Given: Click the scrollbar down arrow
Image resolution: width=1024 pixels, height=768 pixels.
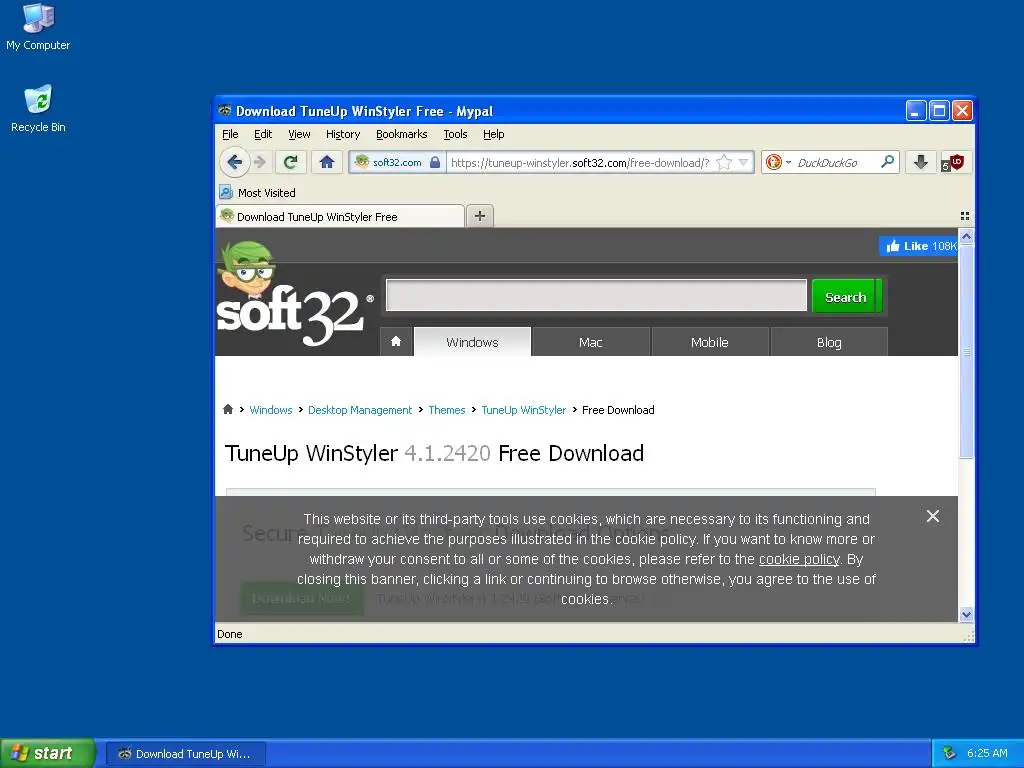Looking at the screenshot, I should (x=967, y=614).
